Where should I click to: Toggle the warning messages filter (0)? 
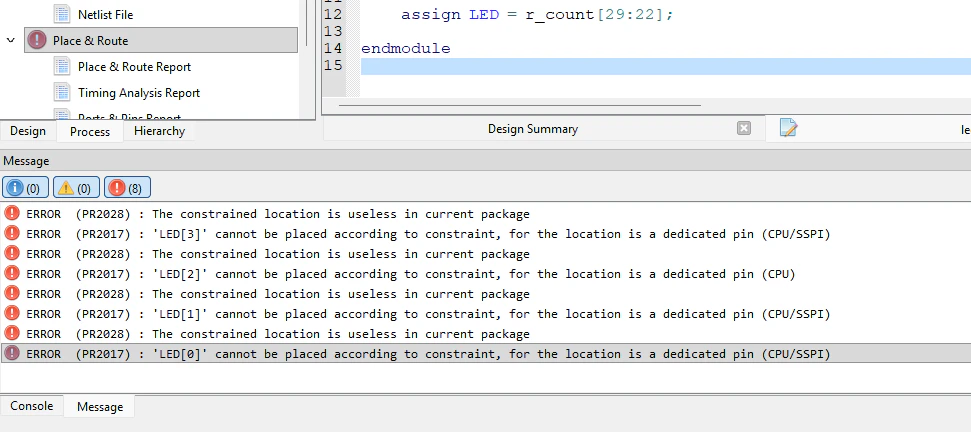click(x=76, y=187)
